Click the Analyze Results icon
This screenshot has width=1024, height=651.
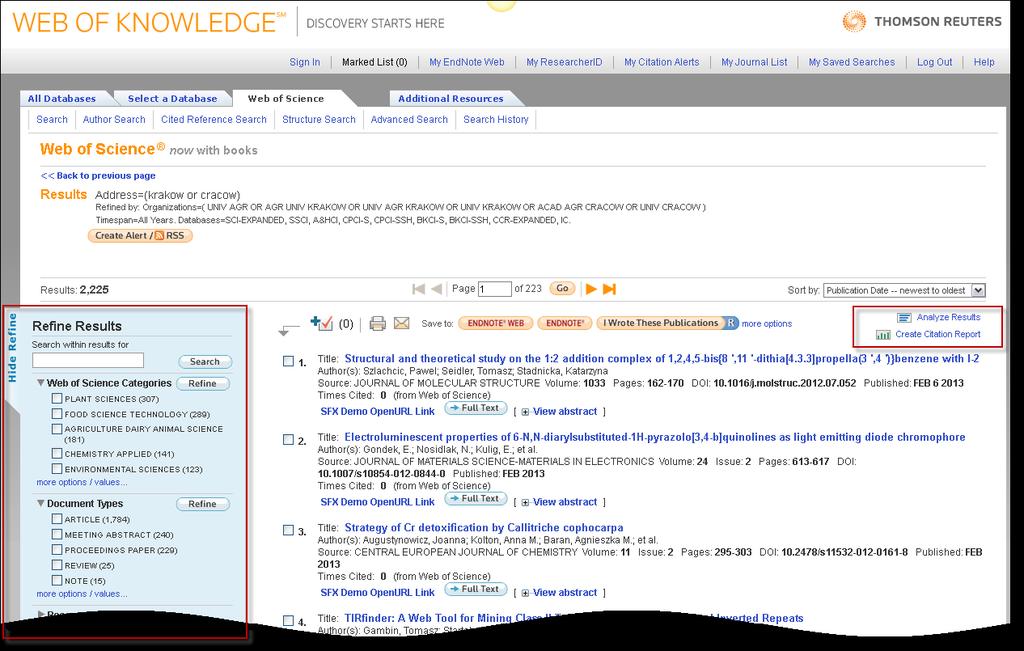(904, 317)
